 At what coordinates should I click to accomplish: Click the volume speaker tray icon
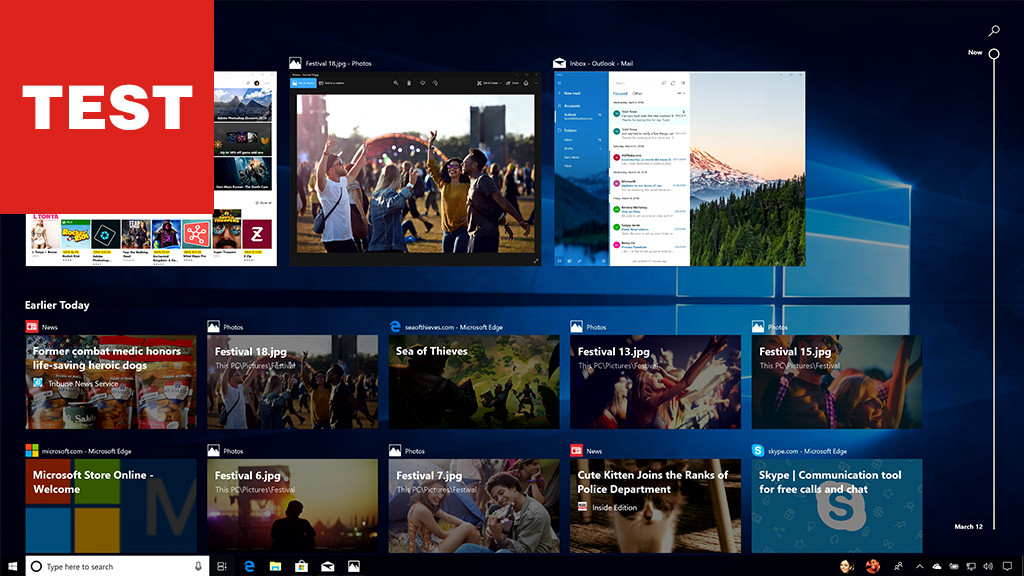[988, 566]
